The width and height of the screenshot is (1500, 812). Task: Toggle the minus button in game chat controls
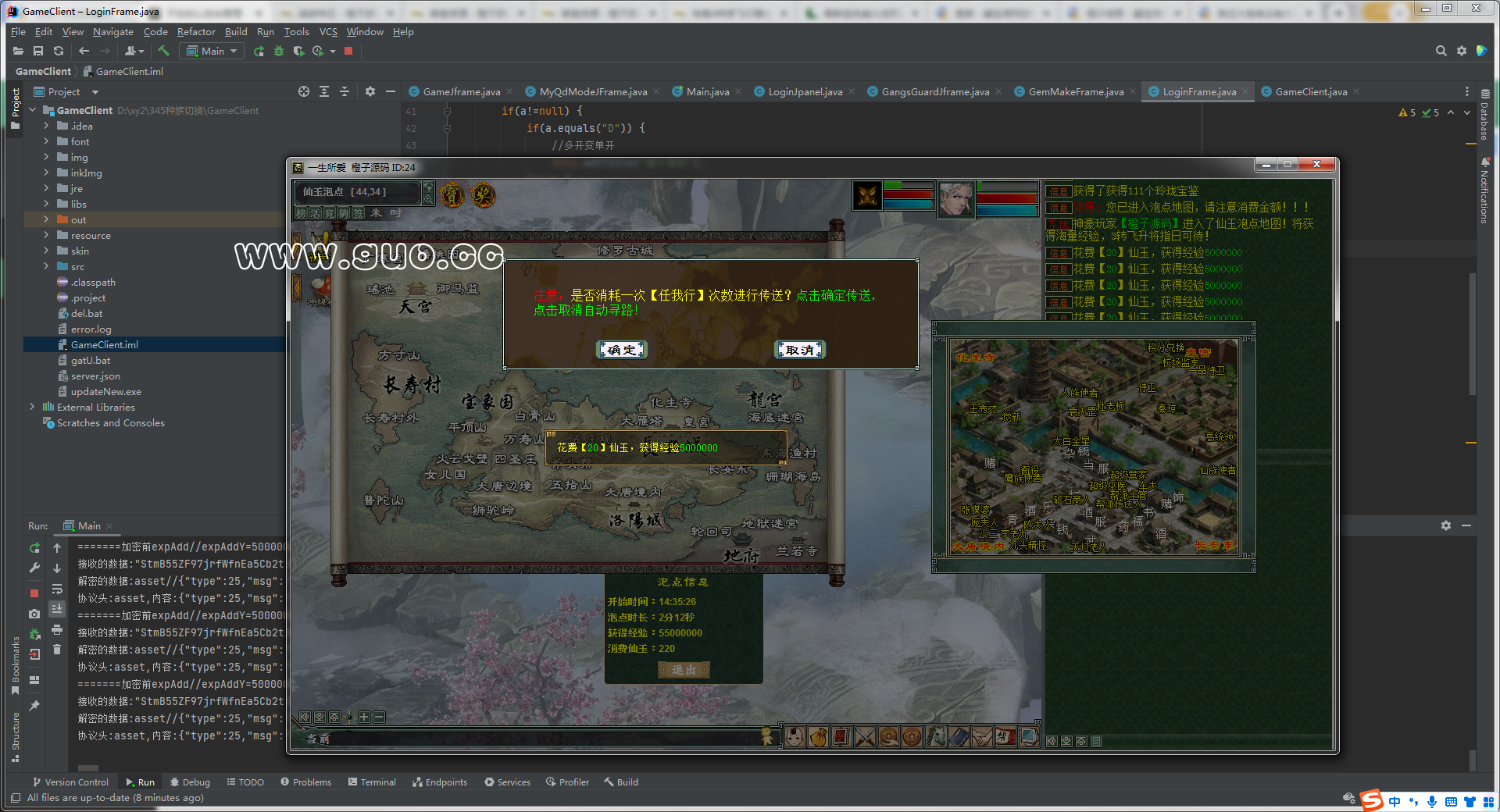(379, 717)
